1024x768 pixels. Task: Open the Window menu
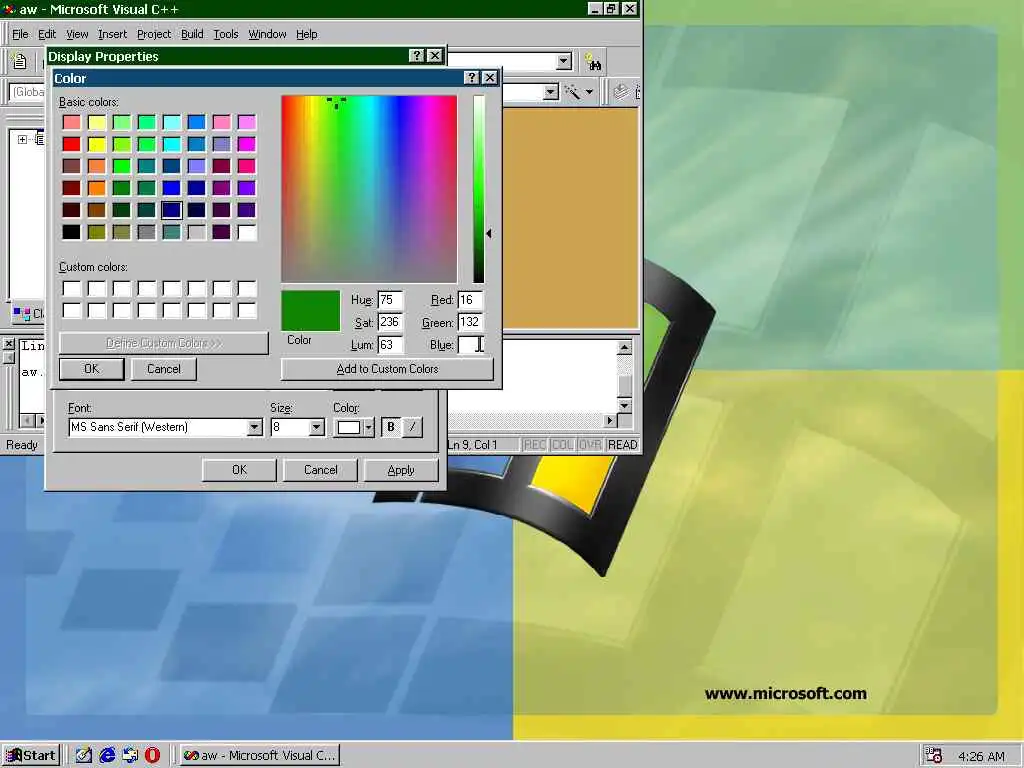click(x=267, y=34)
